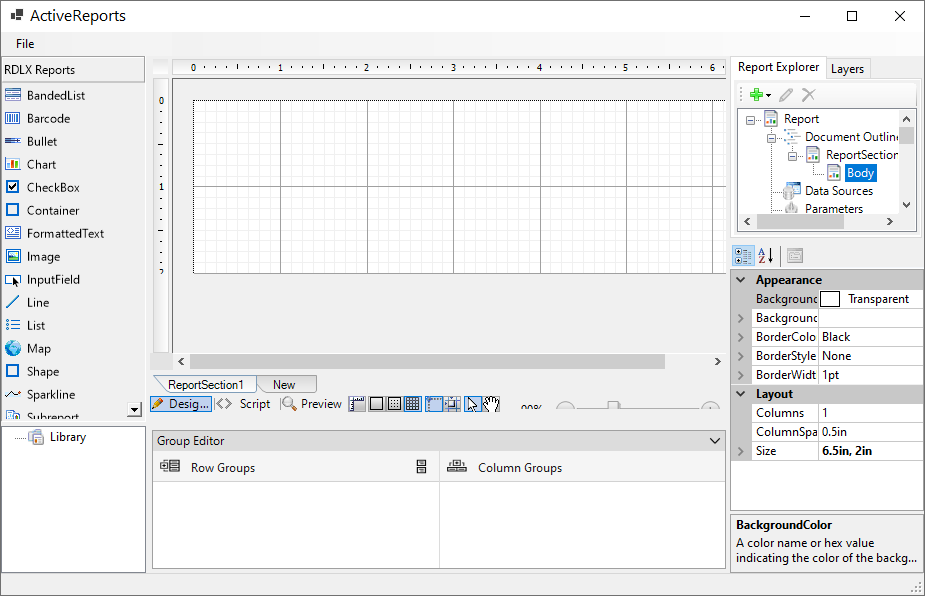Toggle snap to lines button
The width and height of the screenshot is (925, 596).
pyautogui.click(x=434, y=404)
